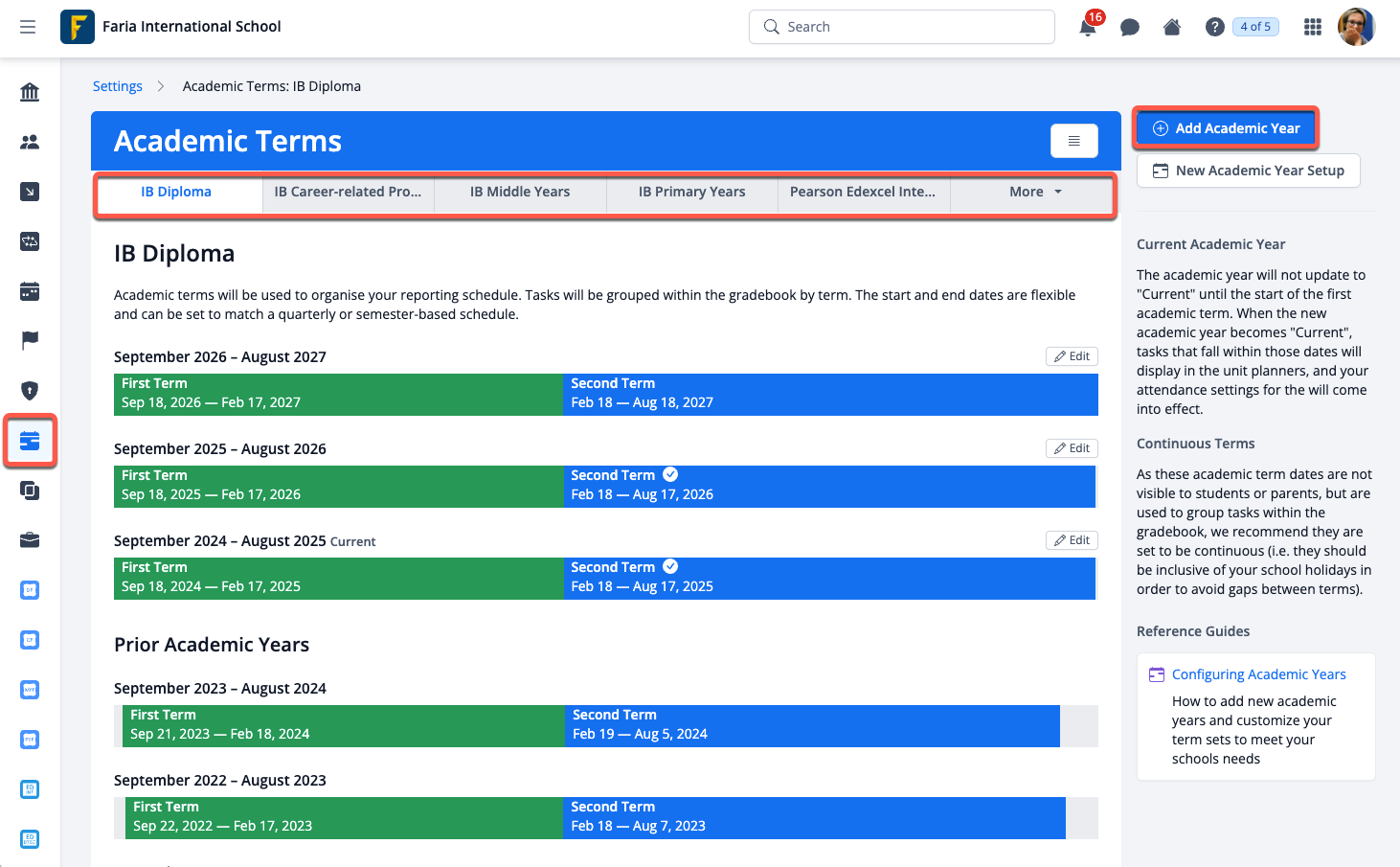The width and height of the screenshot is (1400, 867).
Task: Click the Faria International School logo
Action: click(78, 27)
